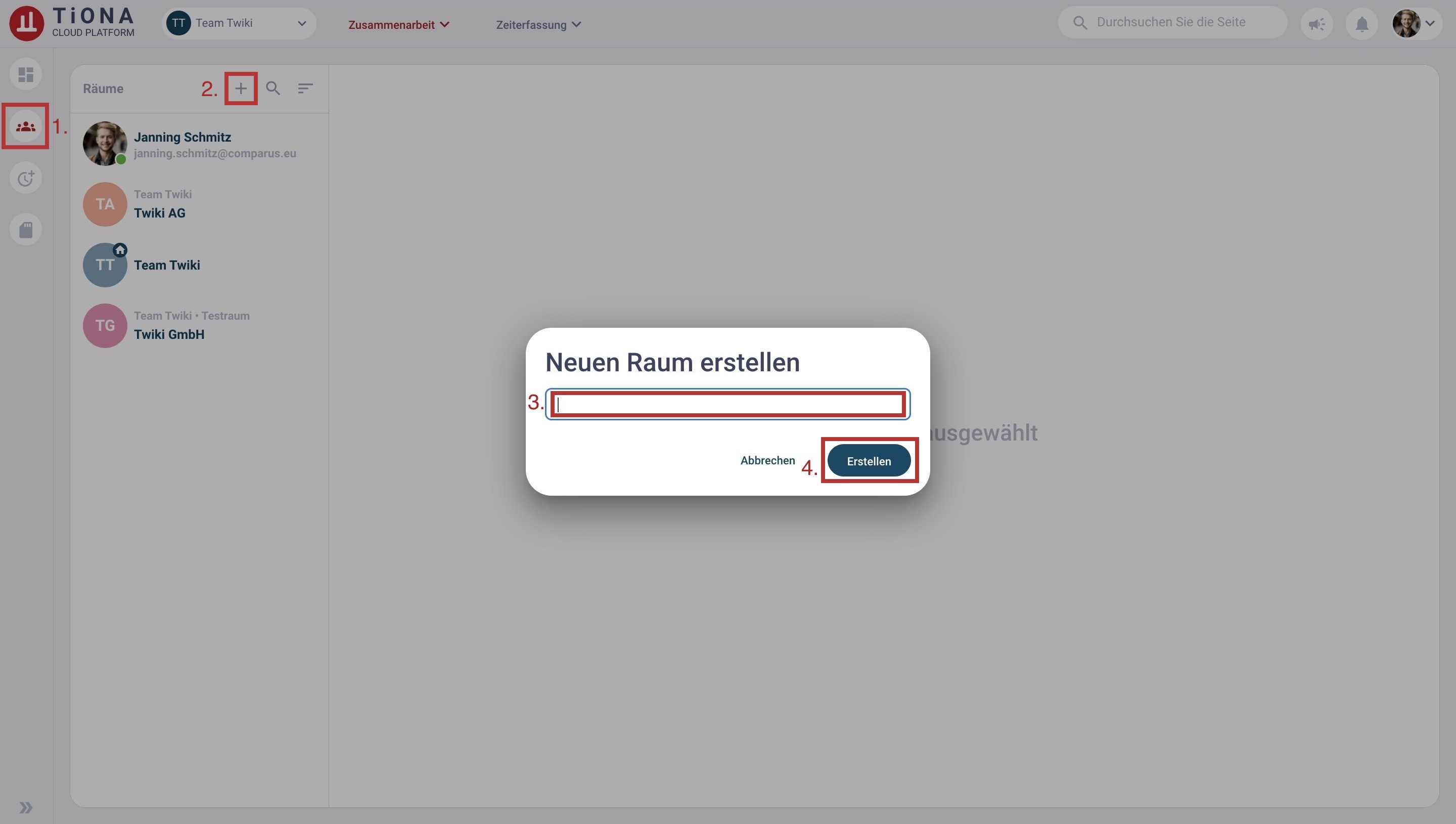Viewport: 1456px width, 824px height.
Task: Click the Team Twiki • Testraum subtitle
Action: click(192, 316)
